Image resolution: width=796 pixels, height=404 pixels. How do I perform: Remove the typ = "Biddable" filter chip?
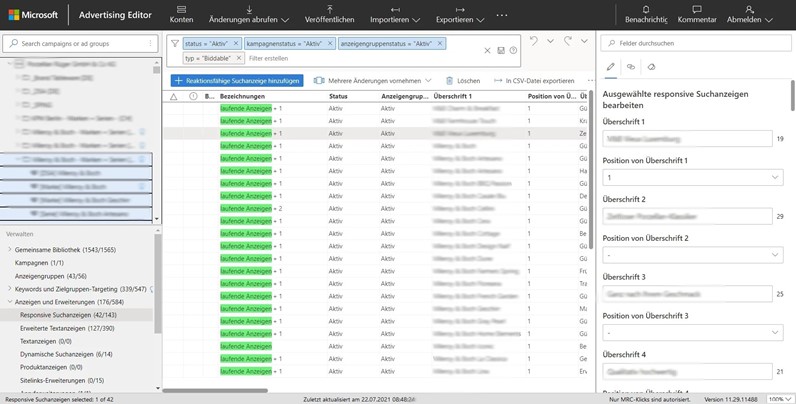pos(239,58)
